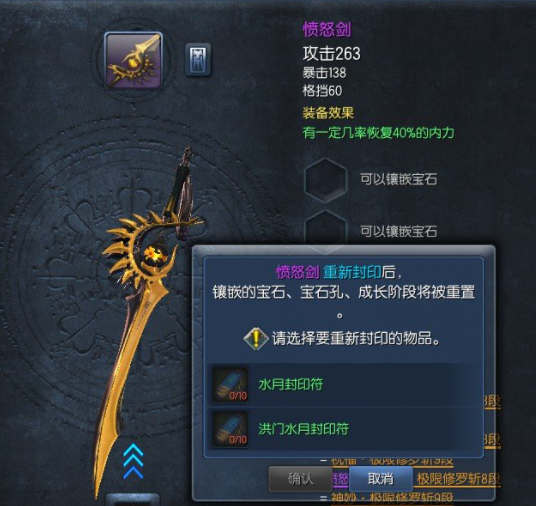Cancel the dialog with 取消

pyautogui.click(x=380, y=479)
